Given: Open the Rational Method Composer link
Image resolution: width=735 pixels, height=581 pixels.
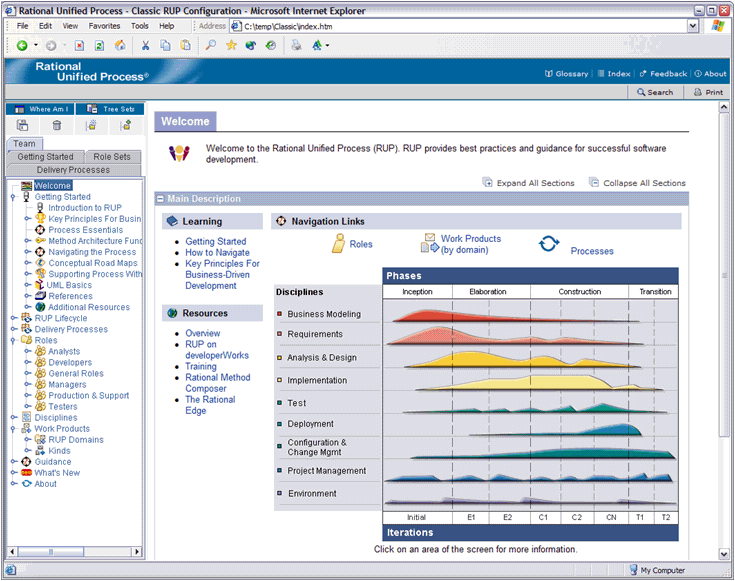Looking at the screenshot, I should tap(218, 383).
